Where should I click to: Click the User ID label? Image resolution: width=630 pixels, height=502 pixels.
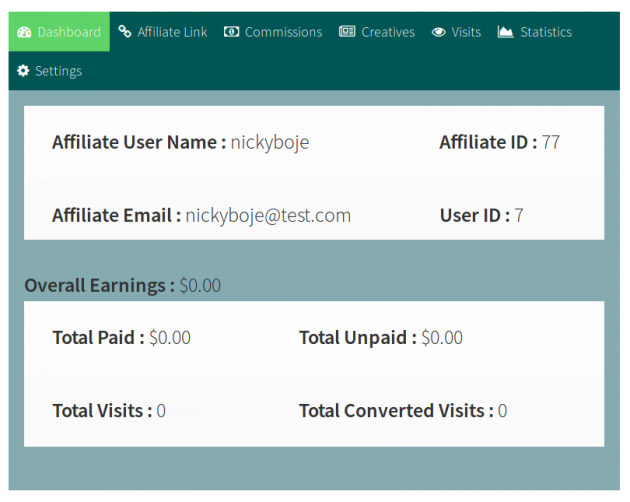[x=475, y=215]
